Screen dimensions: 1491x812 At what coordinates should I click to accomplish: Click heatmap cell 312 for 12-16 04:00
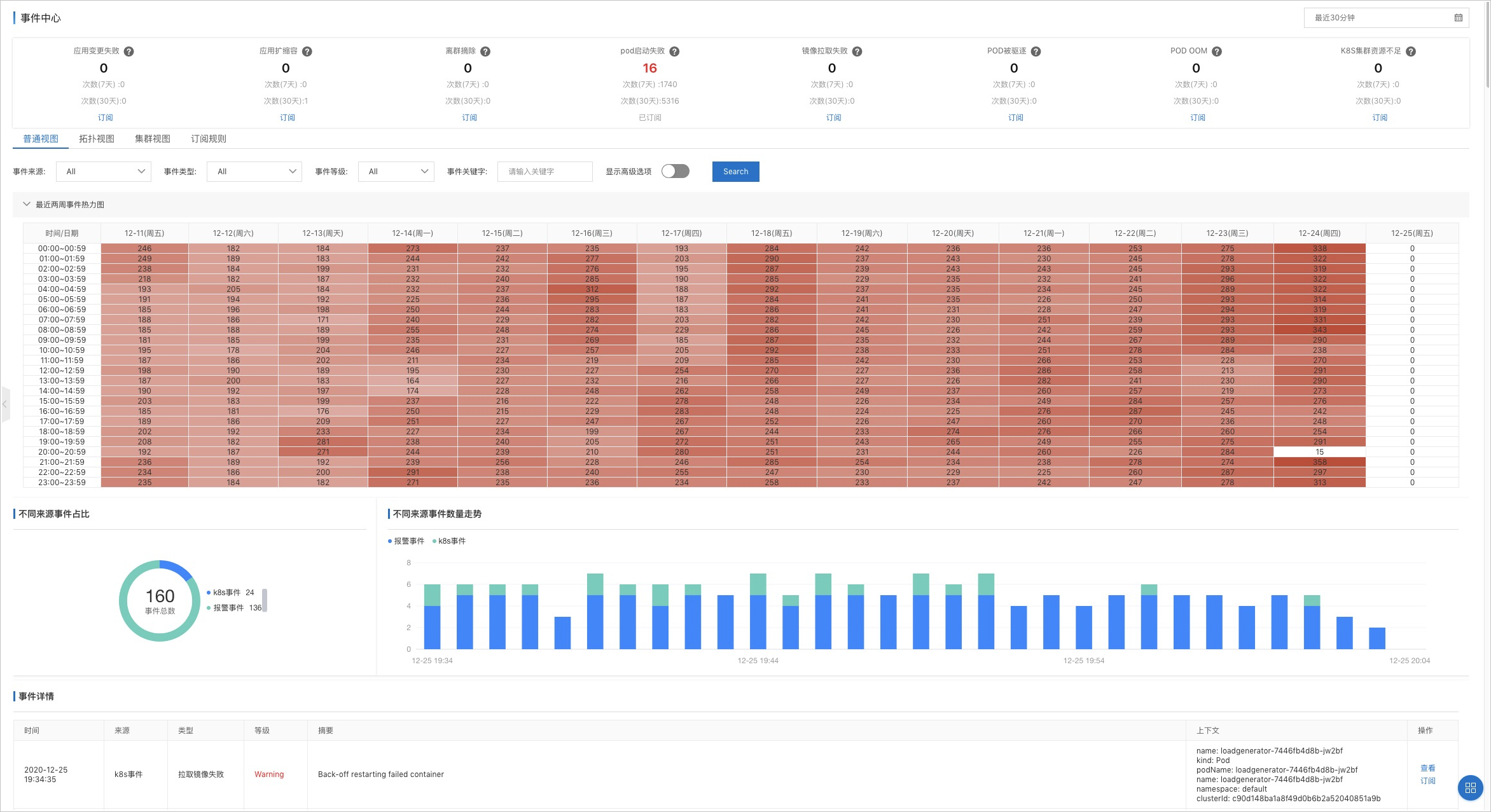[592, 289]
